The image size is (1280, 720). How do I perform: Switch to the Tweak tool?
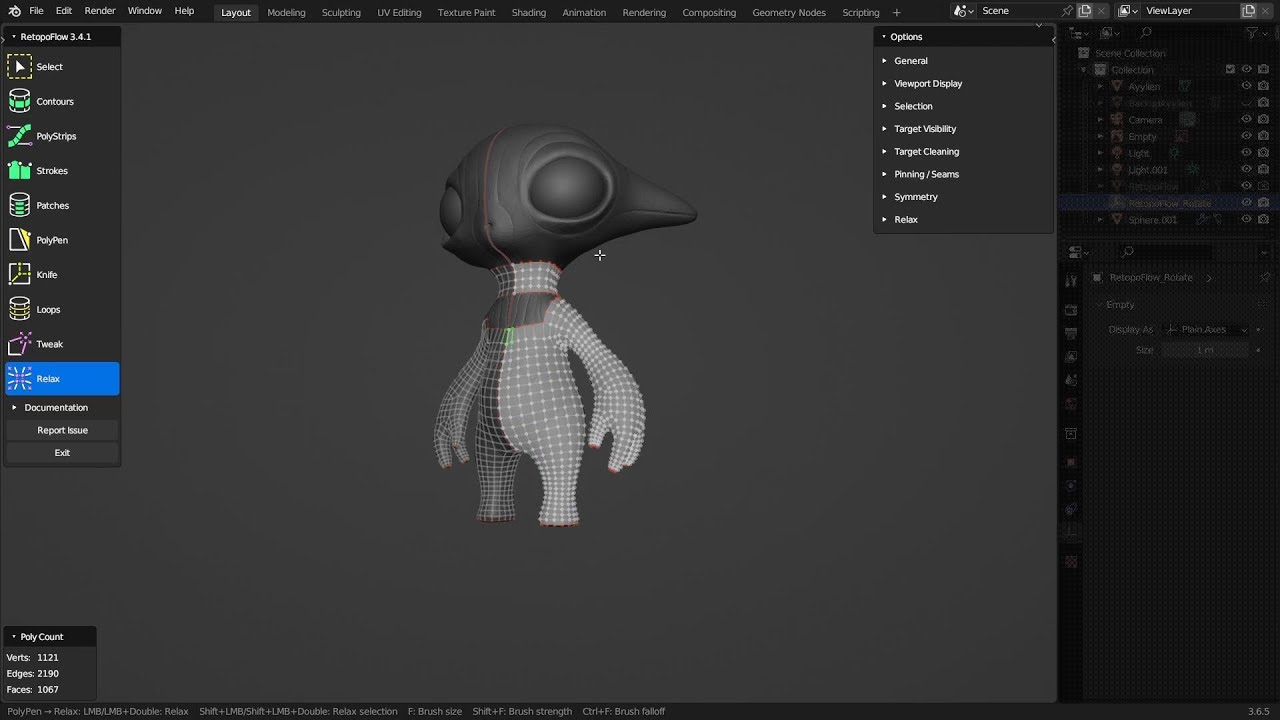(x=62, y=344)
